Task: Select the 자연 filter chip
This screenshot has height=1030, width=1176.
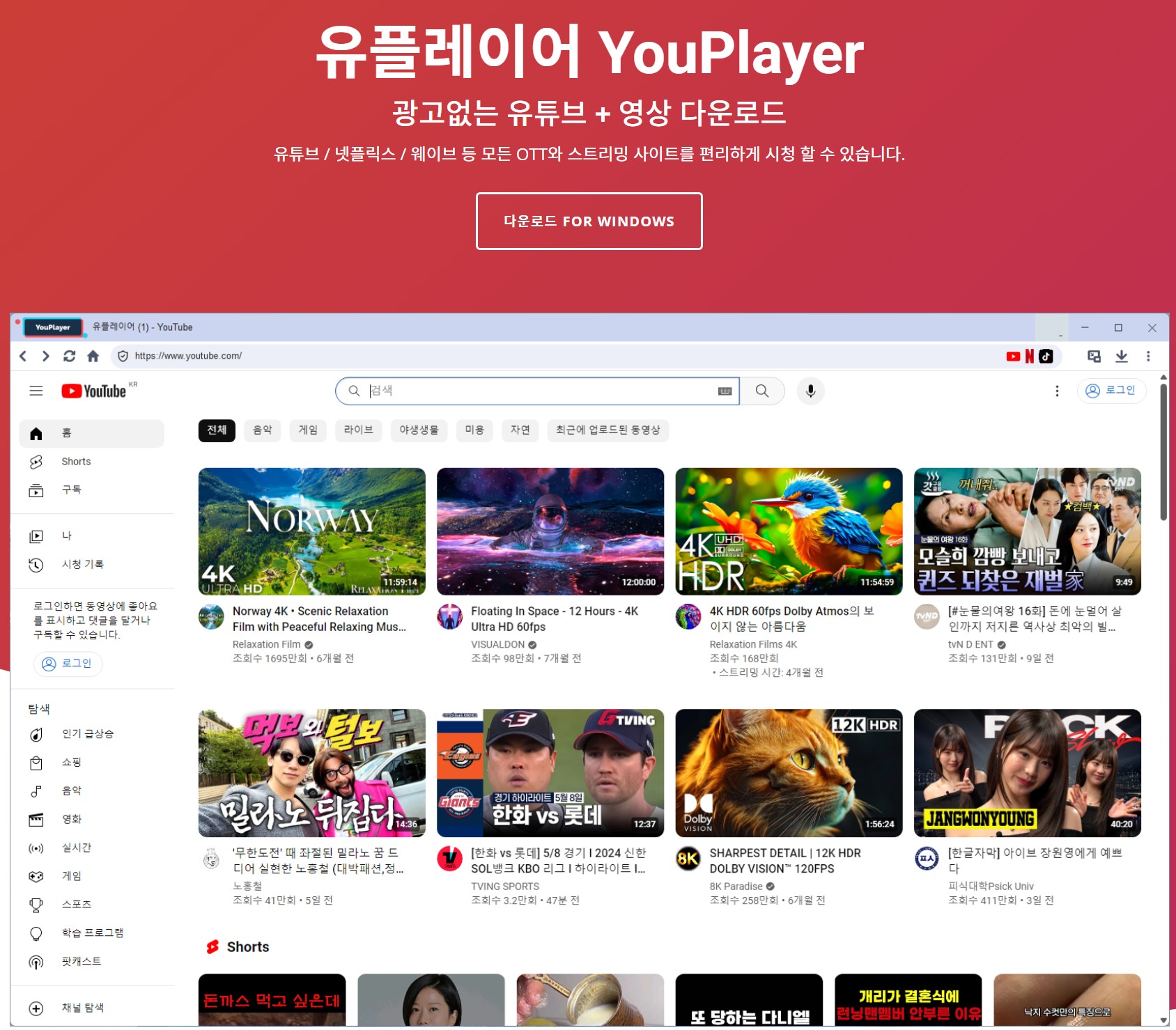Action: pyautogui.click(x=520, y=430)
